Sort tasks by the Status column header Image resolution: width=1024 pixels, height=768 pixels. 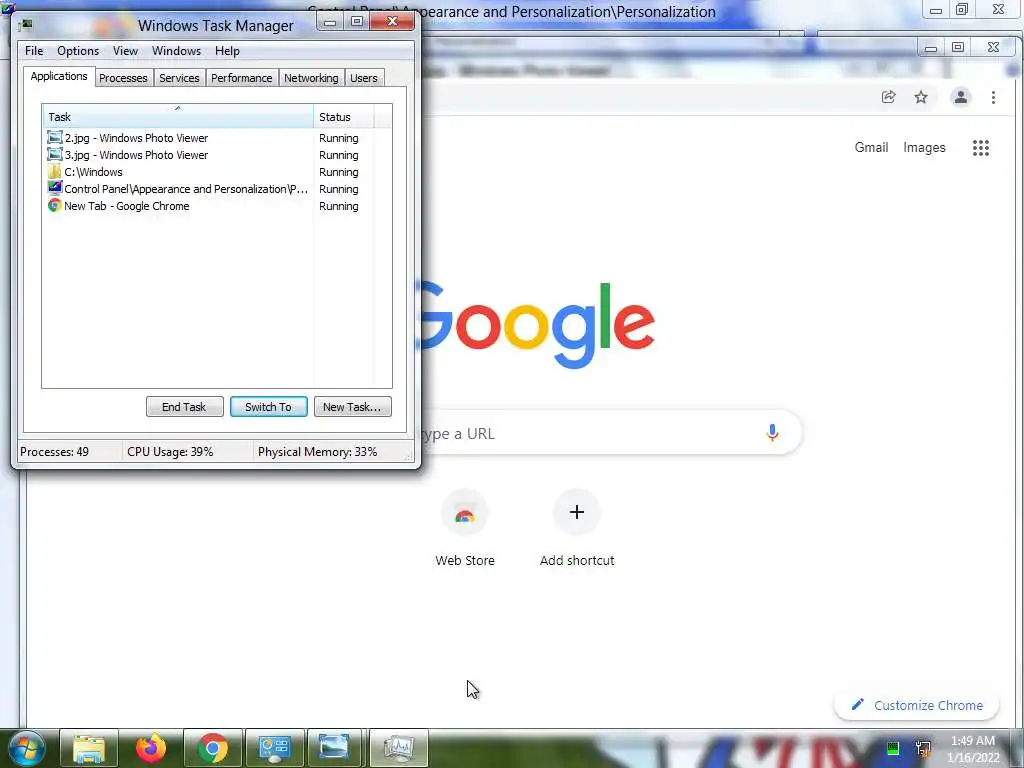[344, 116]
